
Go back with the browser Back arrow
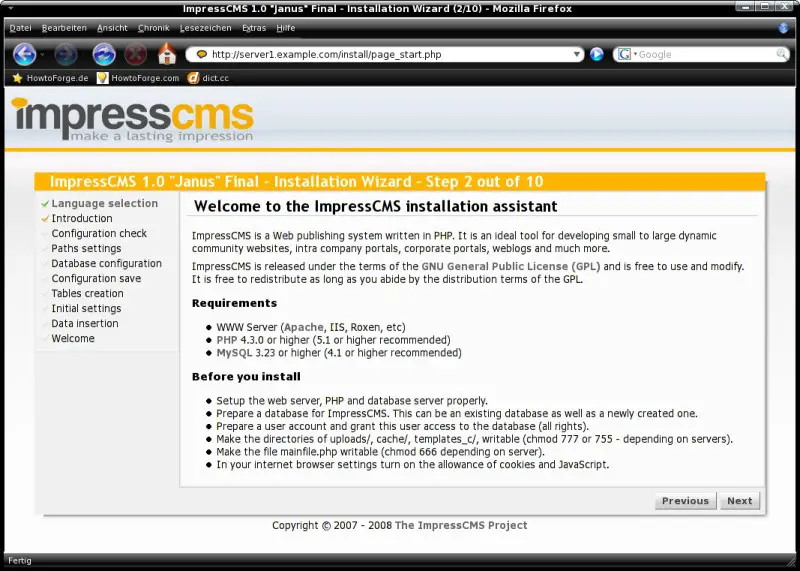pos(24,54)
